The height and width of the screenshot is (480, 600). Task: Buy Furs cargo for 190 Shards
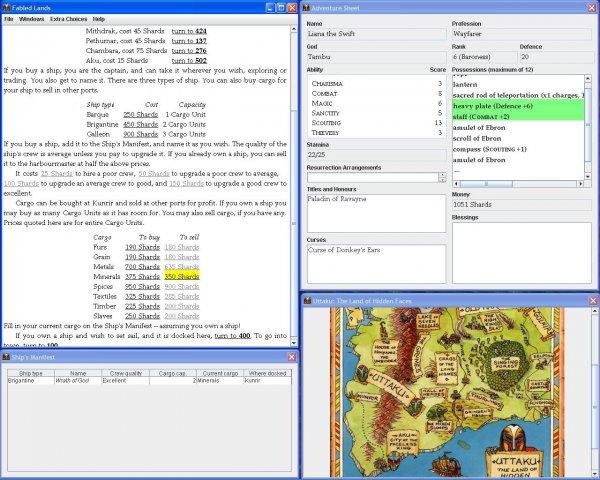(142, 246)
